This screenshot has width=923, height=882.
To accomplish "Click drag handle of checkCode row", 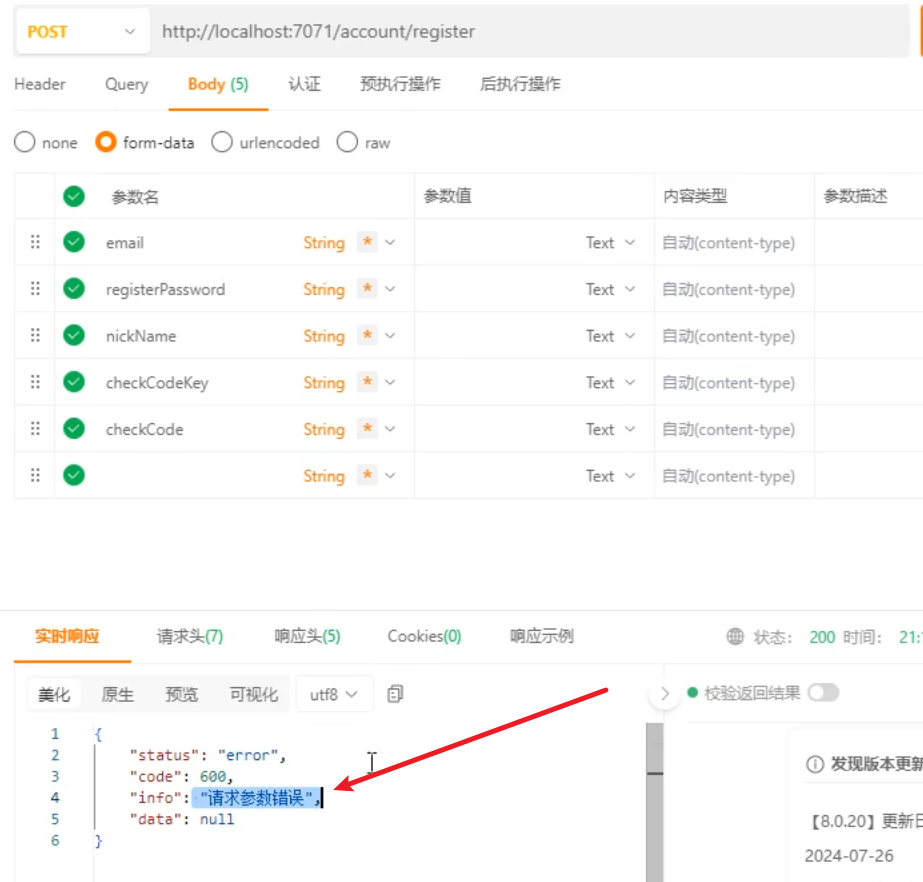I will point(35,429).
